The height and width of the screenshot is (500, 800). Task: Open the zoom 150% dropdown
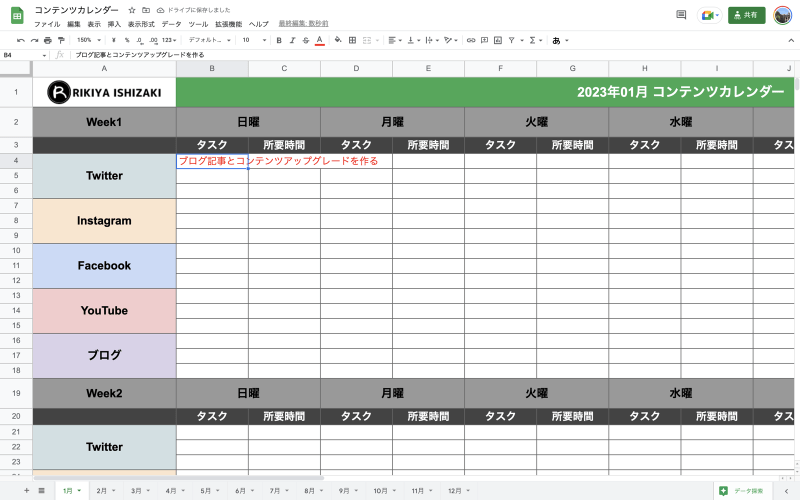89,40
